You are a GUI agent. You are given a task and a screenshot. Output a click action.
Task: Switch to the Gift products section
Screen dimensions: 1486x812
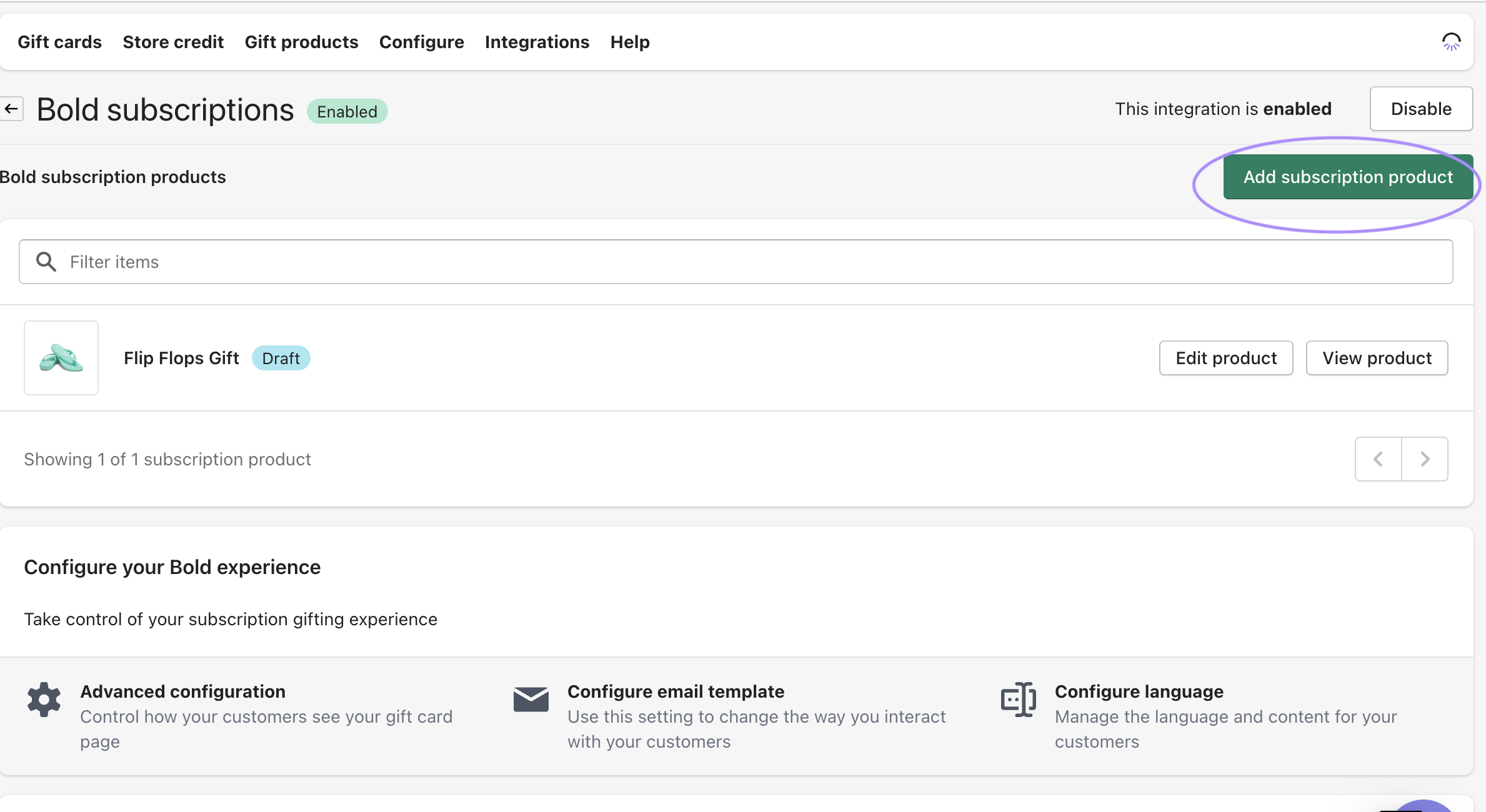(301, 42)
